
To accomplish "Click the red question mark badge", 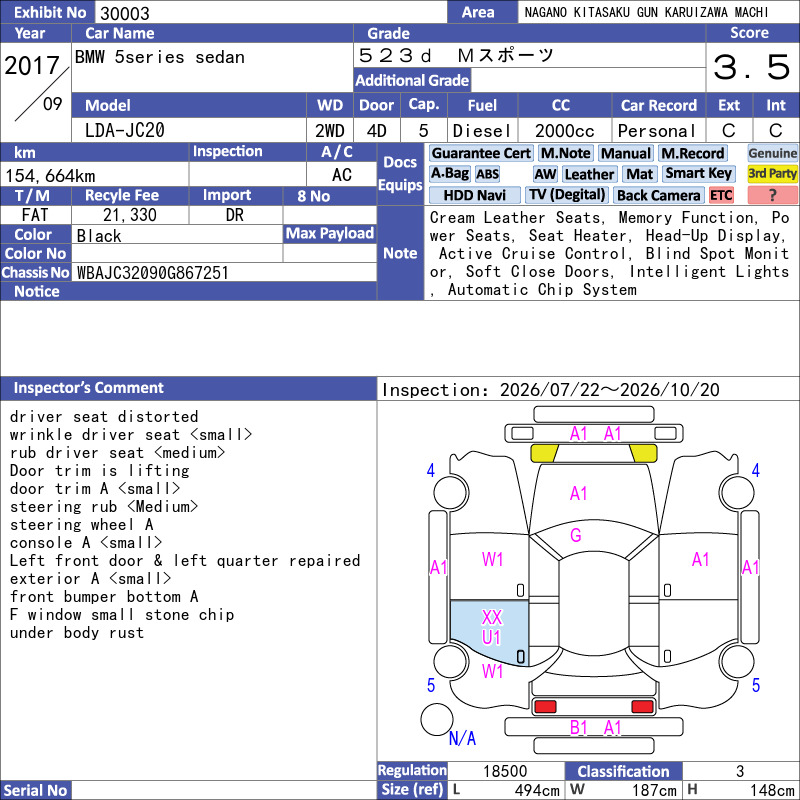I will [772, 195].
